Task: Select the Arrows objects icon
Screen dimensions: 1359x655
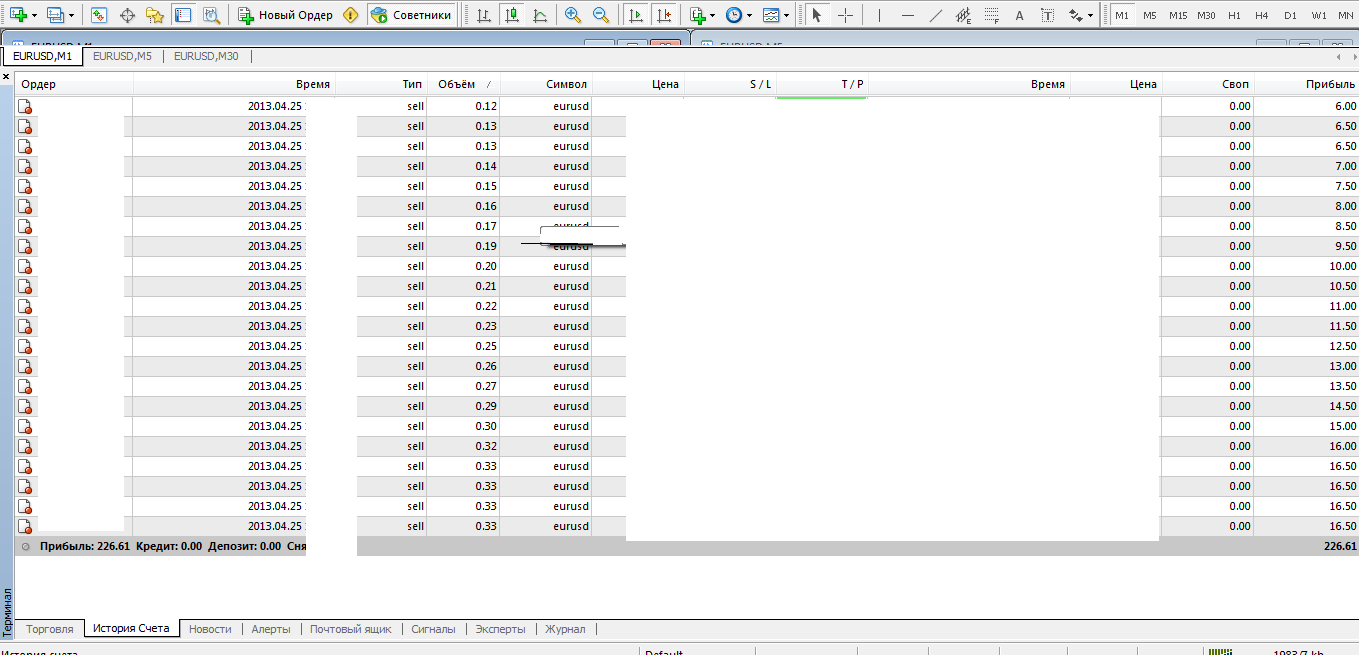Action: pyautogui.click(x=1075, y=15)
